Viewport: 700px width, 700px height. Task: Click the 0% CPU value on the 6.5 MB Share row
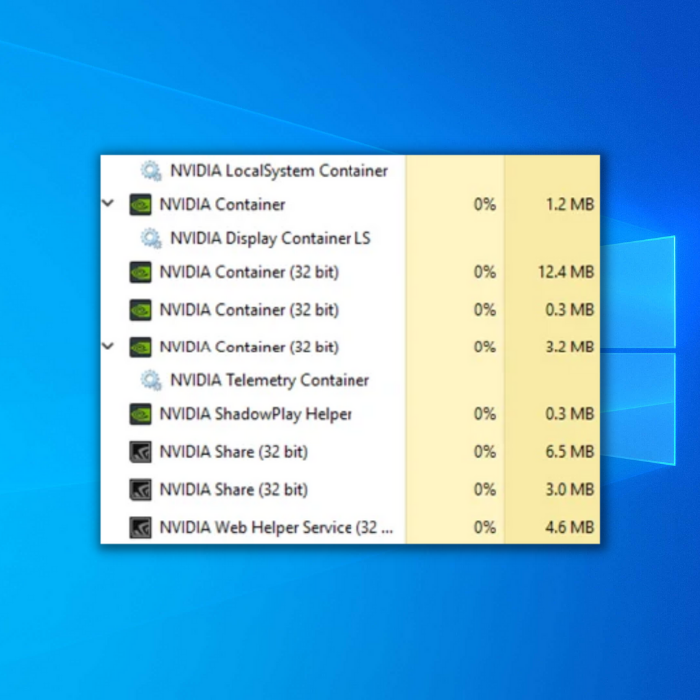tap(485, 452)
